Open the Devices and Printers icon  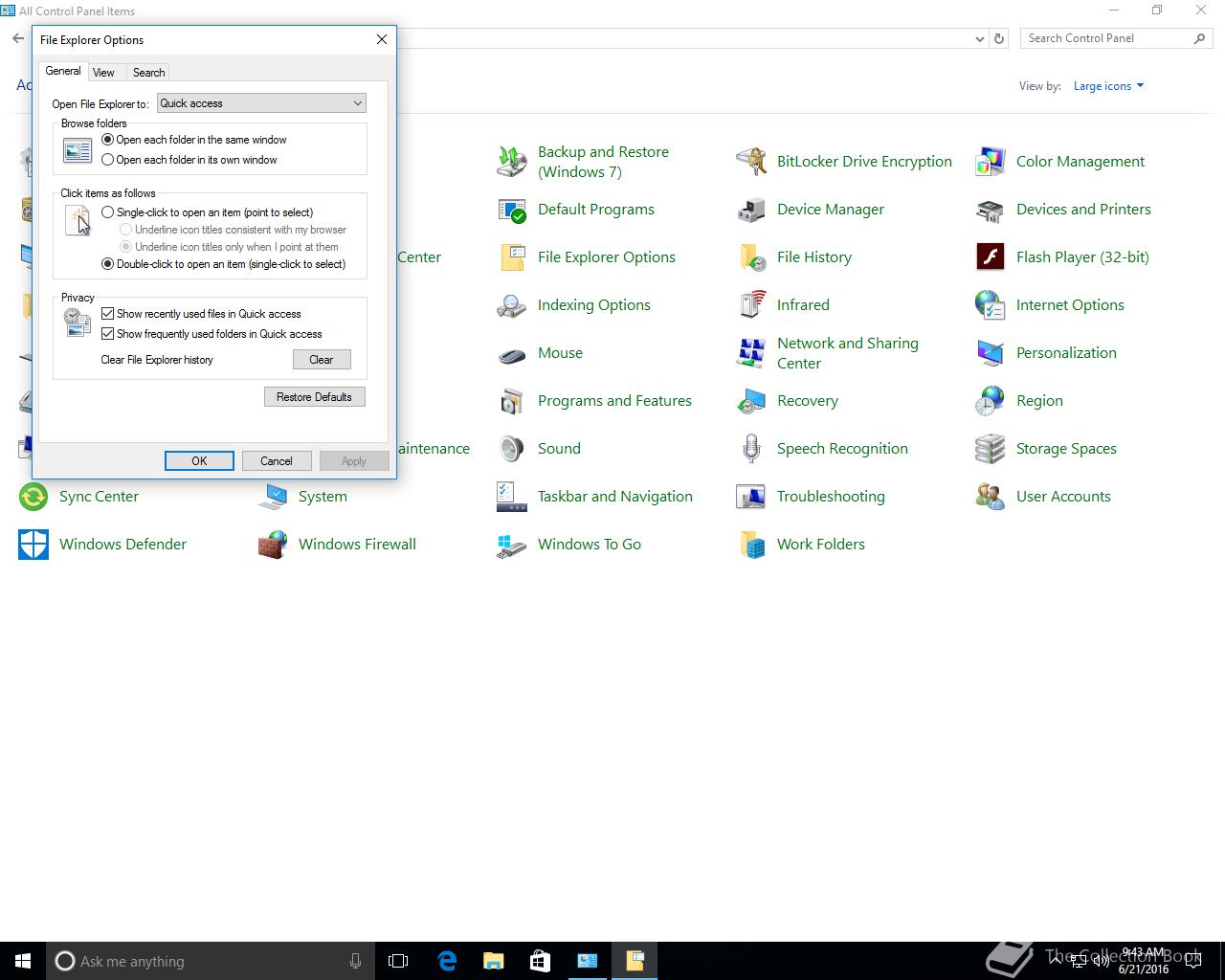click(991, 210)
